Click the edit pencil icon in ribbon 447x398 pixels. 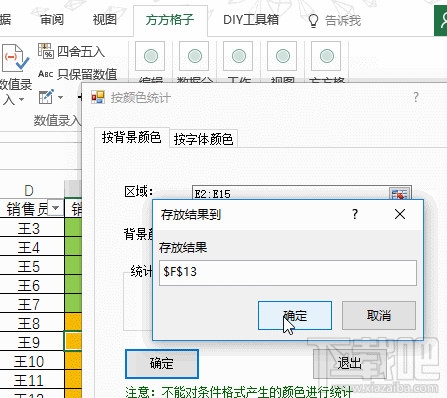click(x=46, y=97)
